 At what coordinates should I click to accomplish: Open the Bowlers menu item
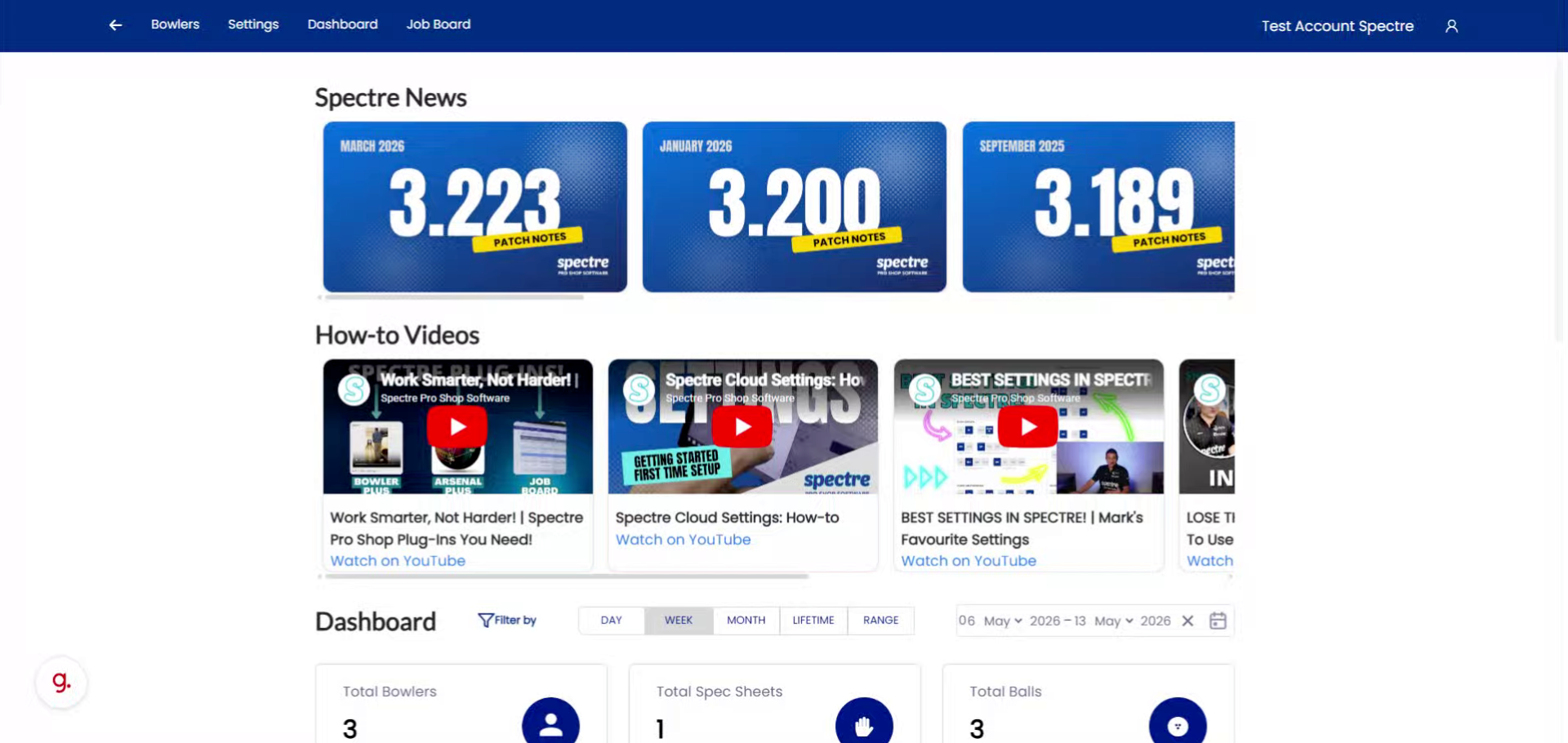click(x=175, y=24)
